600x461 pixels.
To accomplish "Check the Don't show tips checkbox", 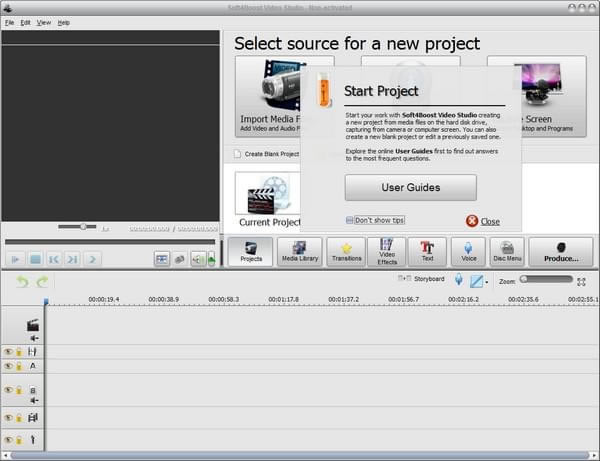I will click(x=350, y=220).
